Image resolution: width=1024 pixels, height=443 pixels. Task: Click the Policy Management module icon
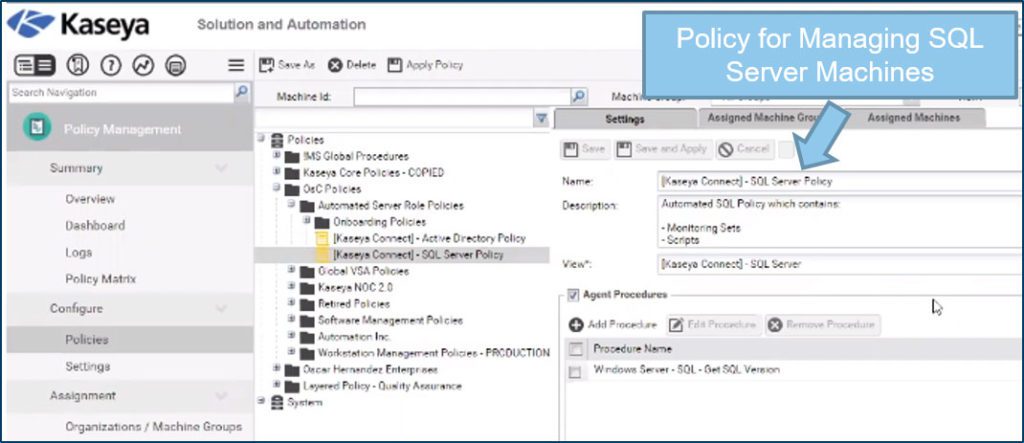tap(37, 127)
